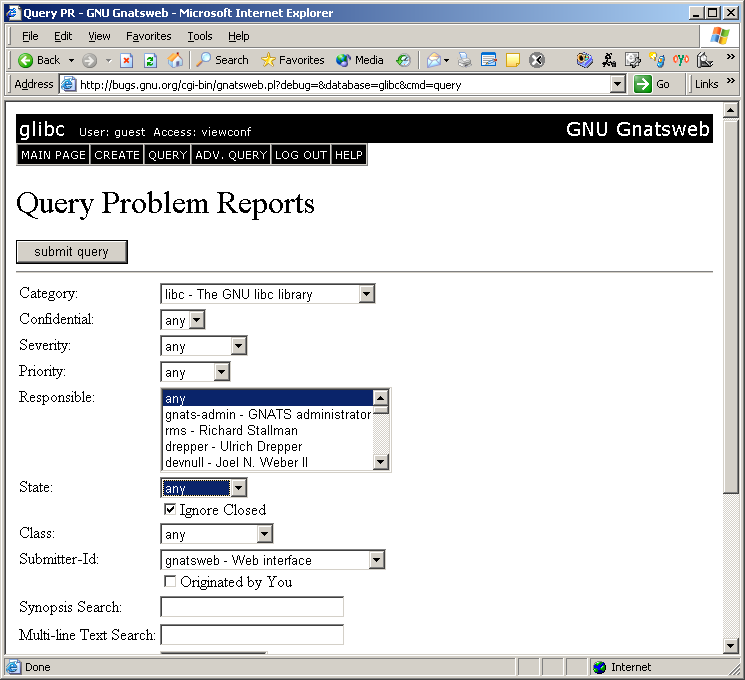
Task: Click the page vertical scrollbar thumb
Action: tap(730, 306)
